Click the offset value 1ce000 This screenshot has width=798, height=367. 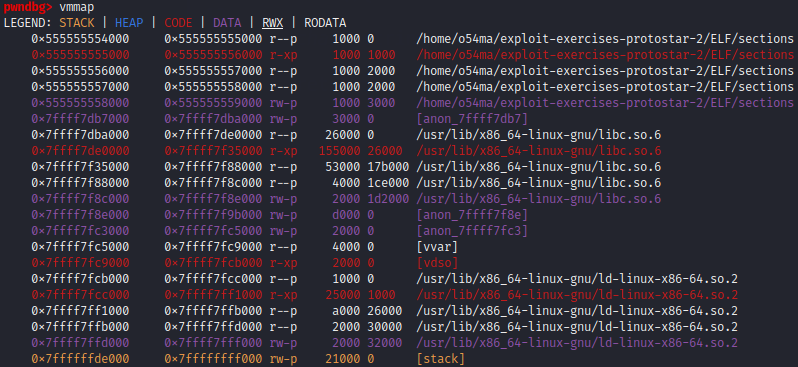(388, 183)
